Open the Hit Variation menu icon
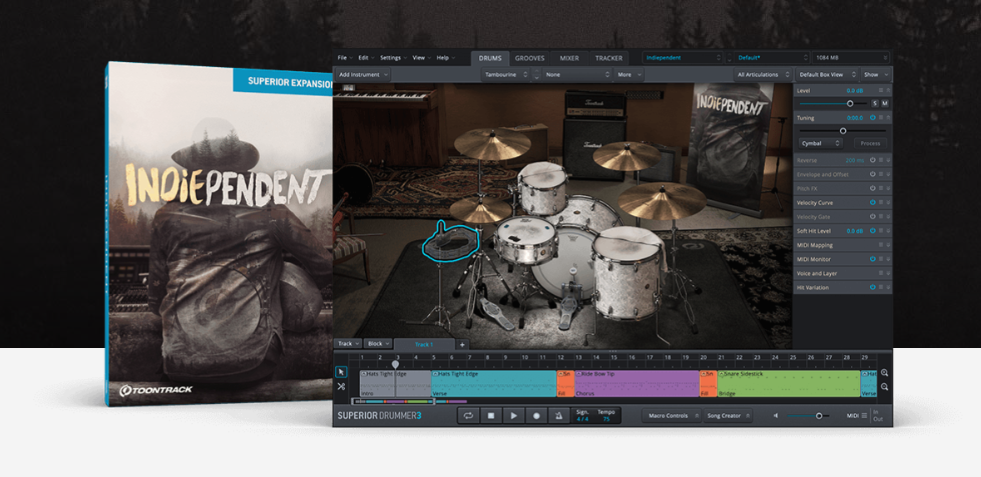The image size is (981, 477). [x=881, y=287]
